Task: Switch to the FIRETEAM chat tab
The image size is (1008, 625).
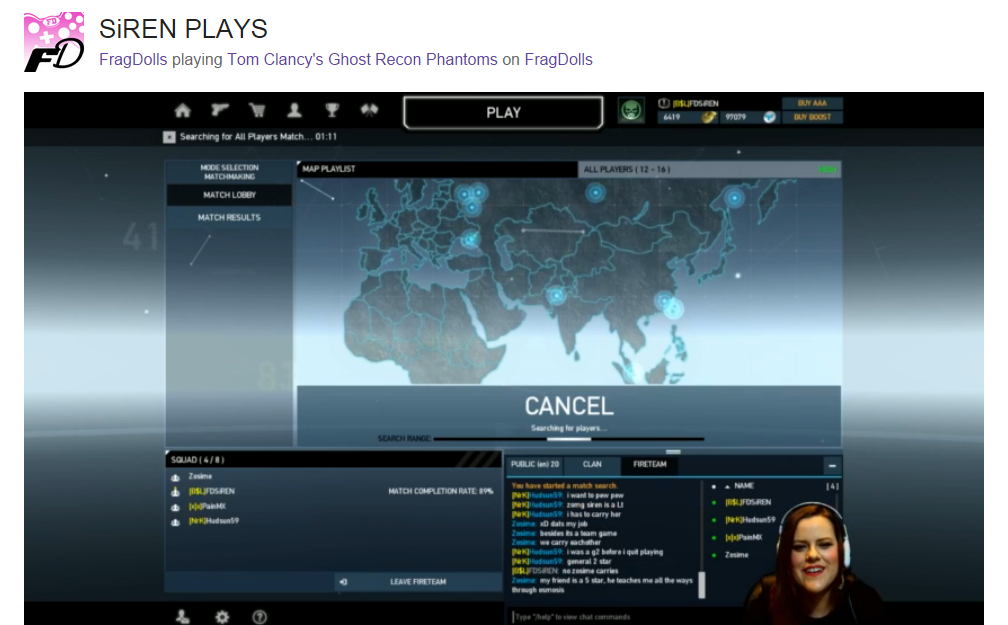Action: pos(649,464)
